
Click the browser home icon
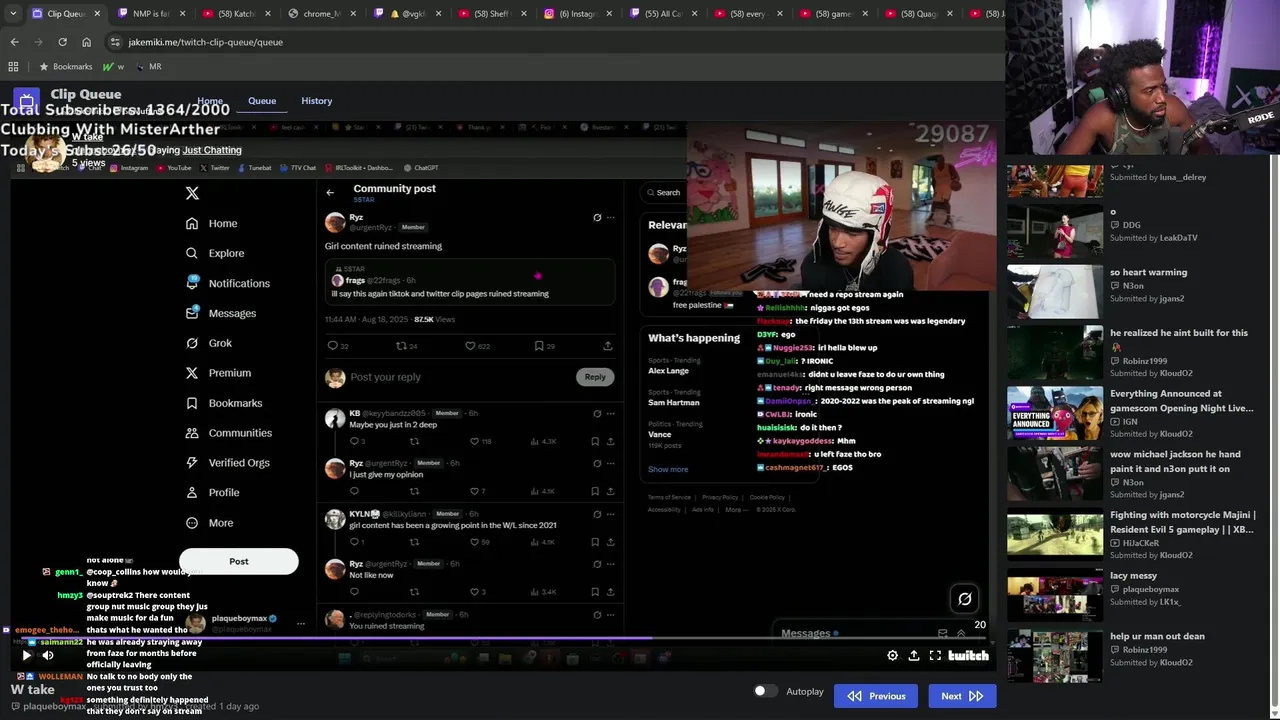tap(86, 42)
